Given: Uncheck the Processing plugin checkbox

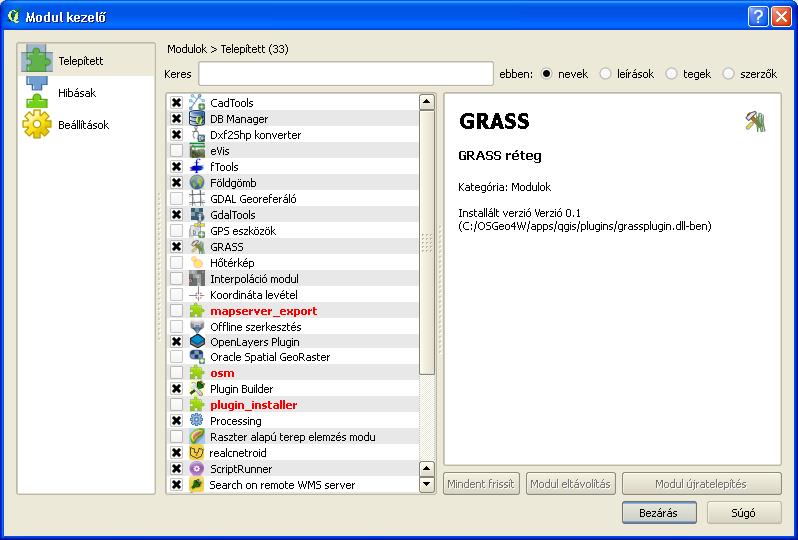Looking at the screenshot, I should pos(177,421).
